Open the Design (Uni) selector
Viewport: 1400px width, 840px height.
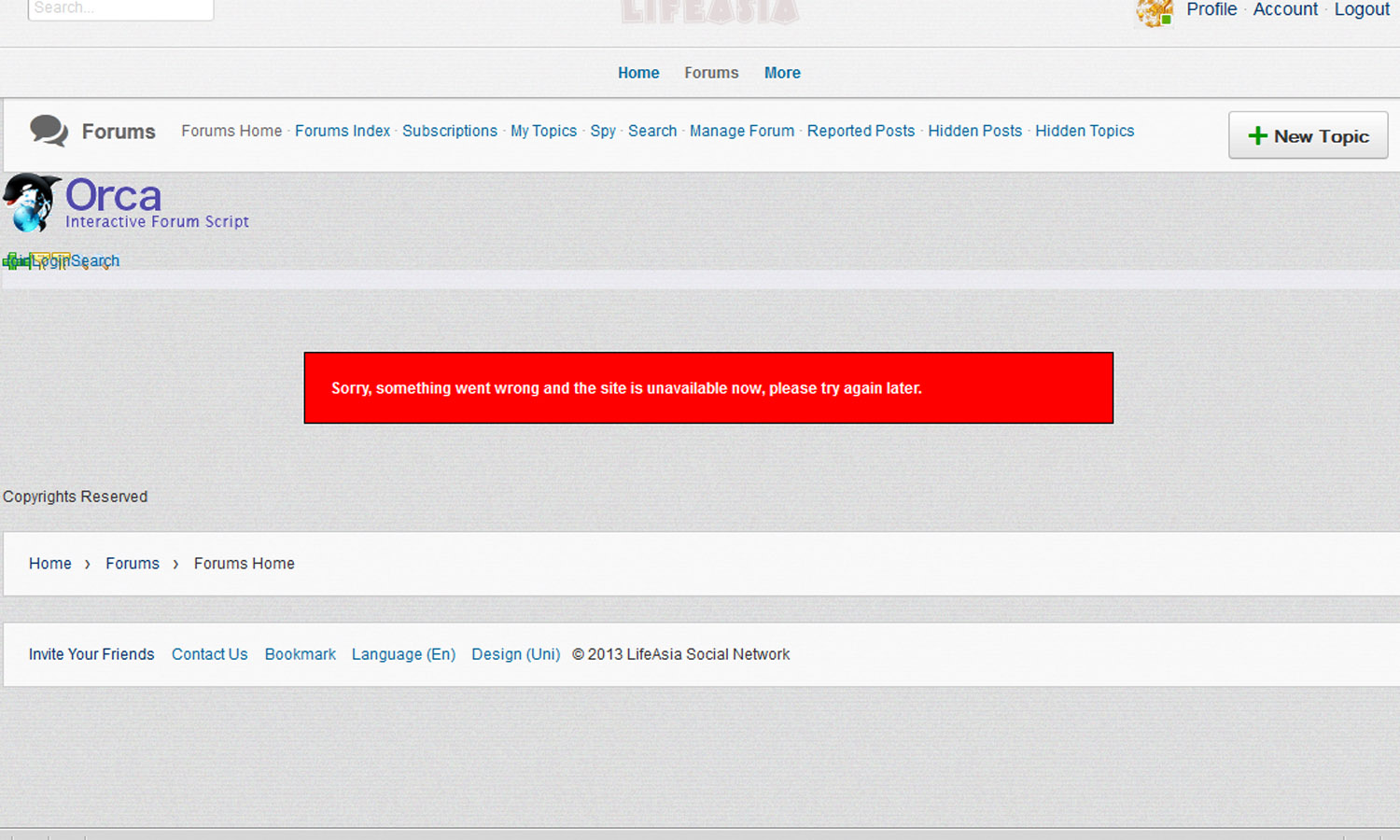pyautogui.click(x=515, y=654)
